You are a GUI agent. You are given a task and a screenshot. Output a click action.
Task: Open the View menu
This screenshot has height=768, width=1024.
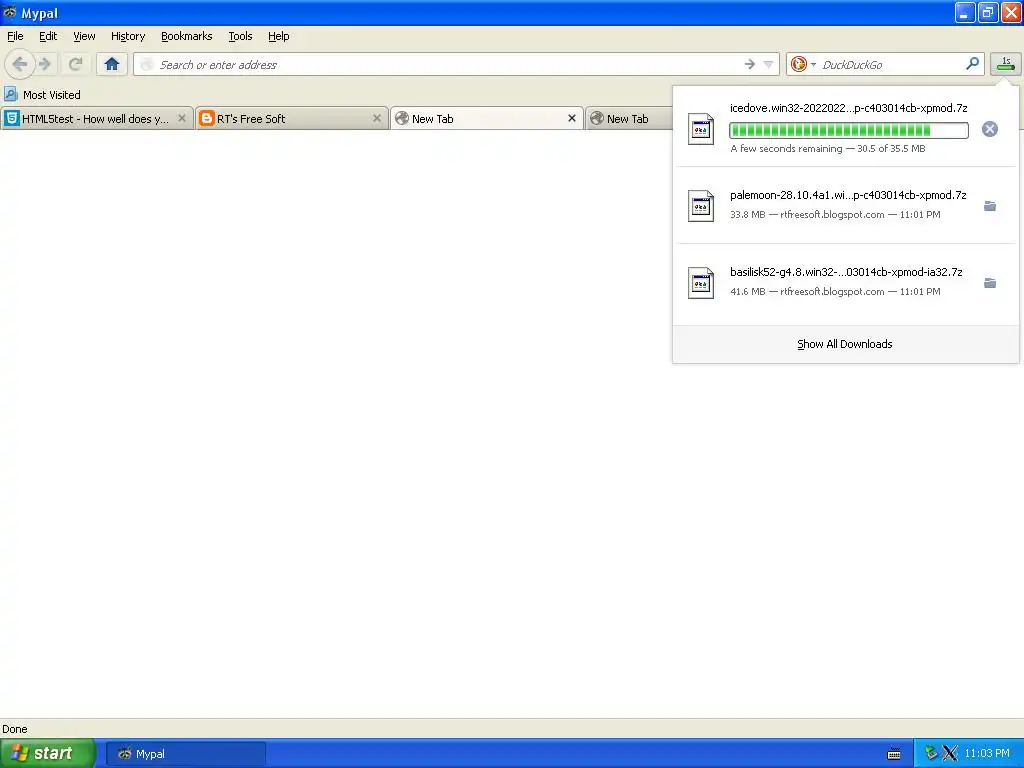(x=84, y=36)
